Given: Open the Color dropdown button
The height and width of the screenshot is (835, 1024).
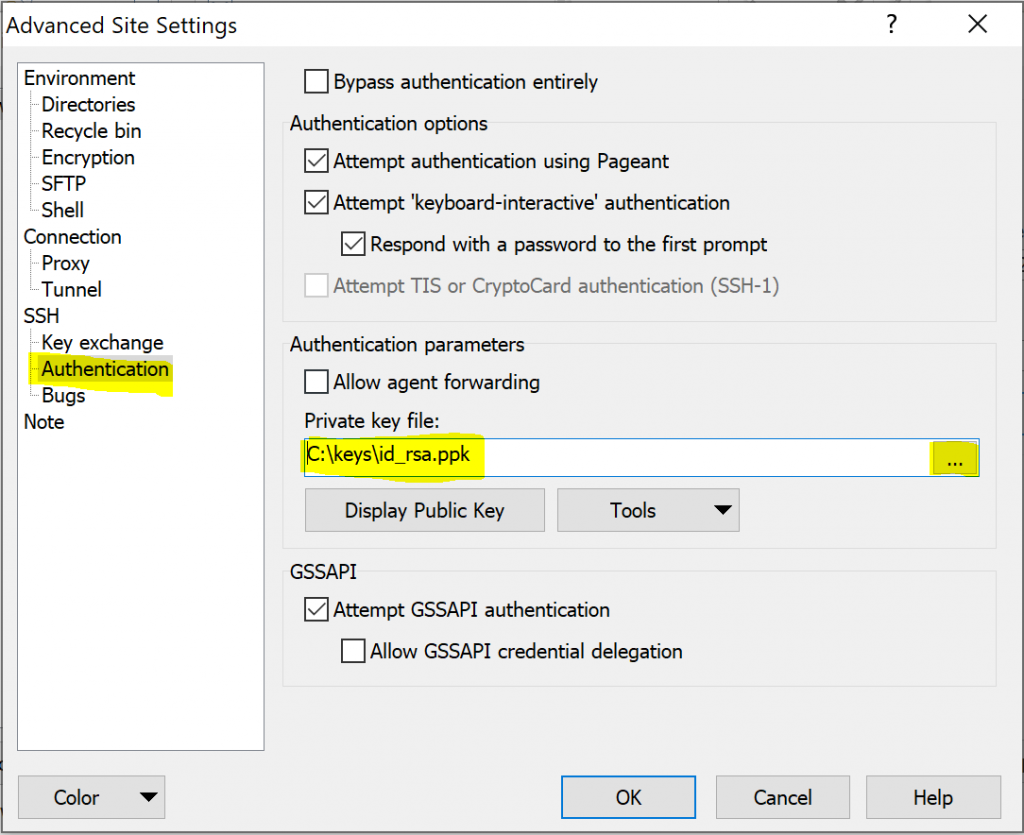Looking at the screenshot, I should [91, 797].
